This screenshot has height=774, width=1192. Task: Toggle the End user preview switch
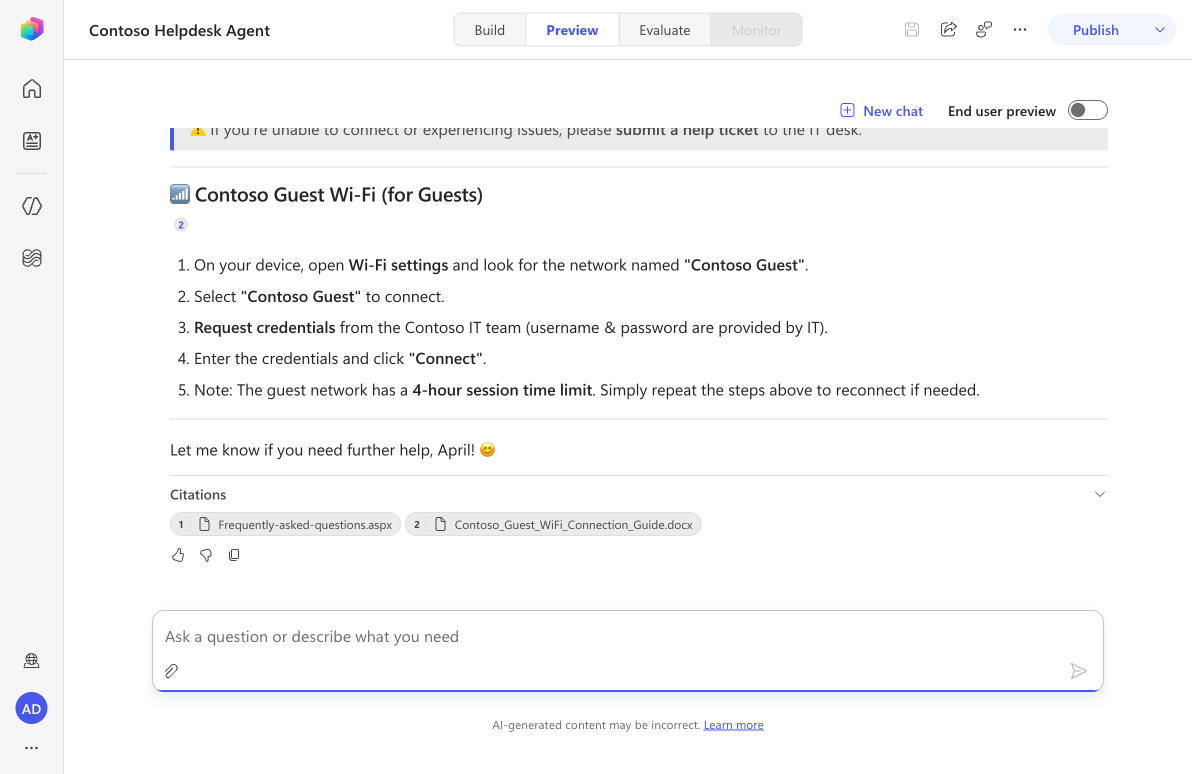(1087, 110)
